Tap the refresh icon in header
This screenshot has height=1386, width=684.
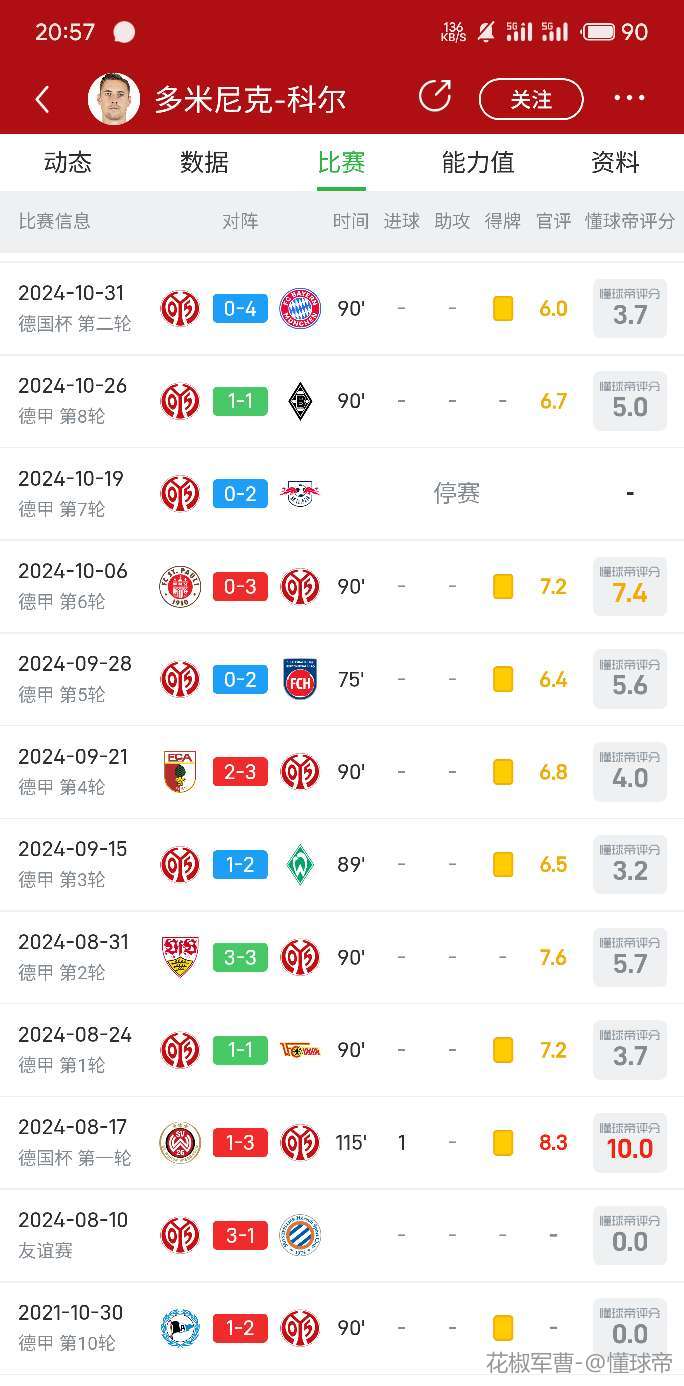[x=435, y=97]
